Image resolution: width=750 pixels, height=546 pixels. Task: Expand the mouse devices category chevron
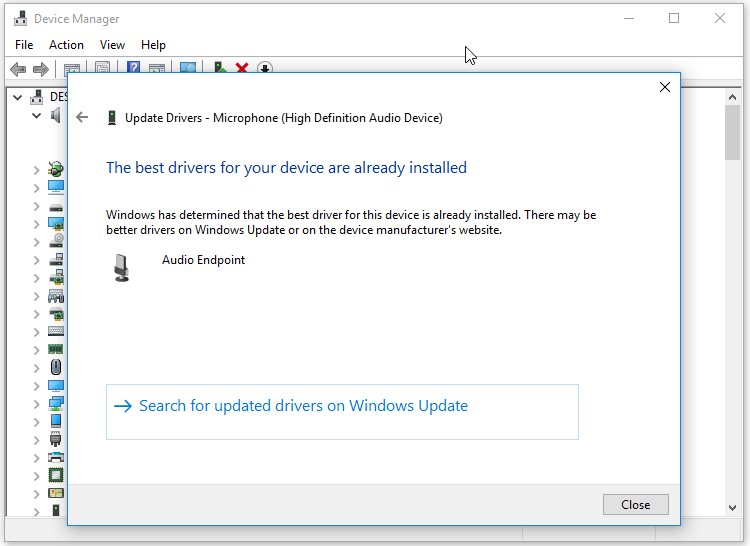(x=36, y=368)
